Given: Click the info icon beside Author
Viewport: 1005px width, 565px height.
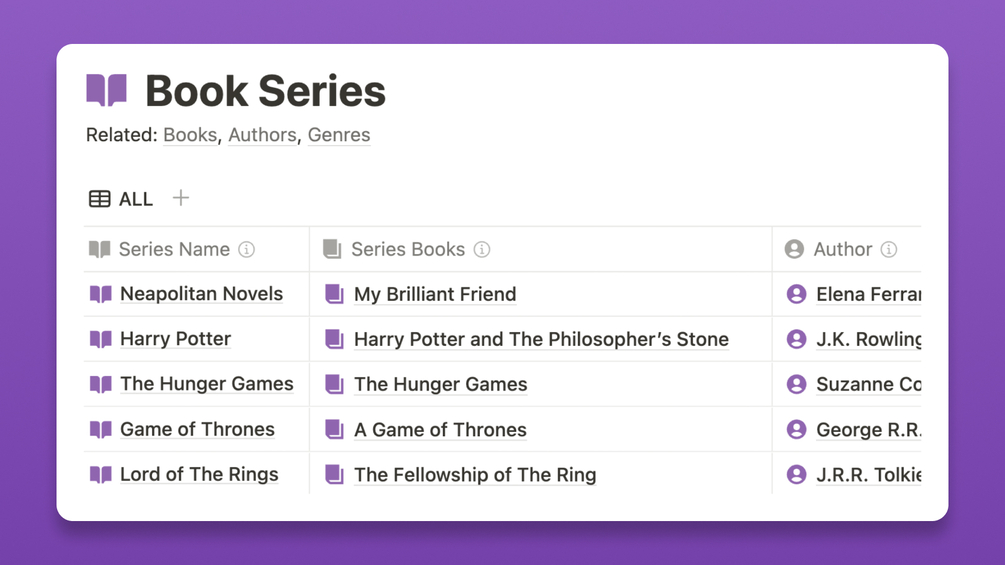Looking at the screenshot, I should tap(888, 249).
